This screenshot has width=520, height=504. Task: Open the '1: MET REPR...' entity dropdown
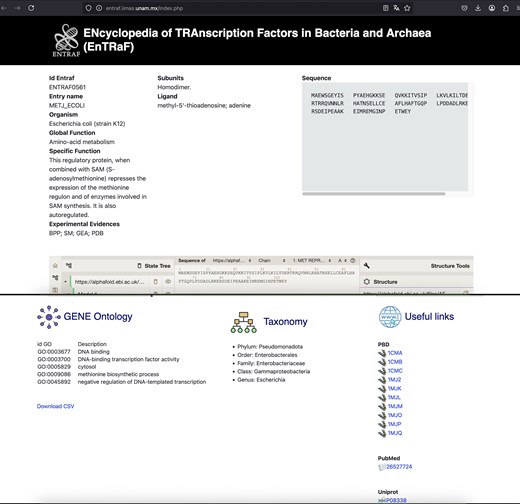point(312,261)
